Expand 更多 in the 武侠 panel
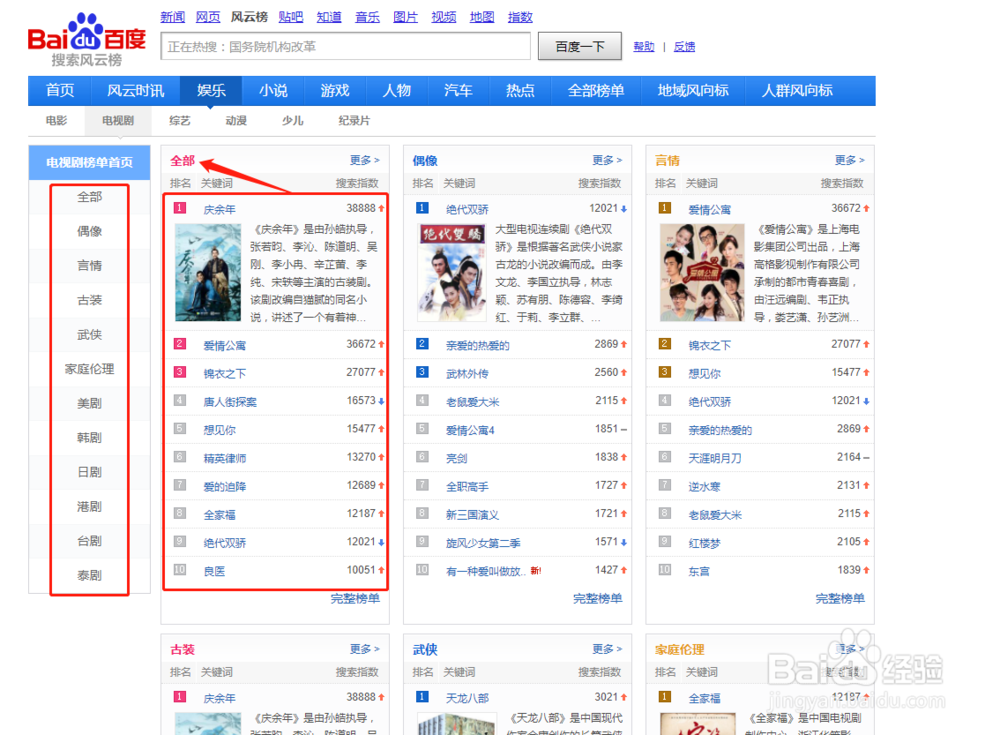Viewport: 1000px width, 735px height. (607, 649)
